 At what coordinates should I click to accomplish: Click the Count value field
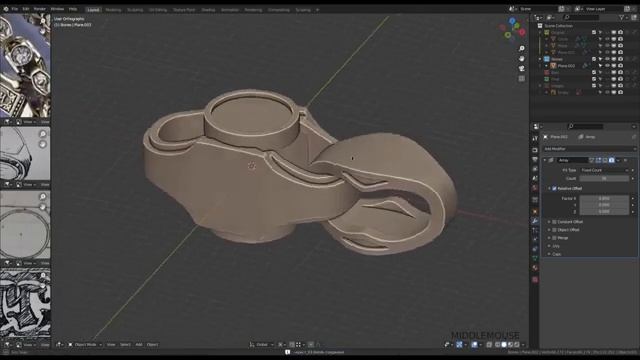pos(604,179)
